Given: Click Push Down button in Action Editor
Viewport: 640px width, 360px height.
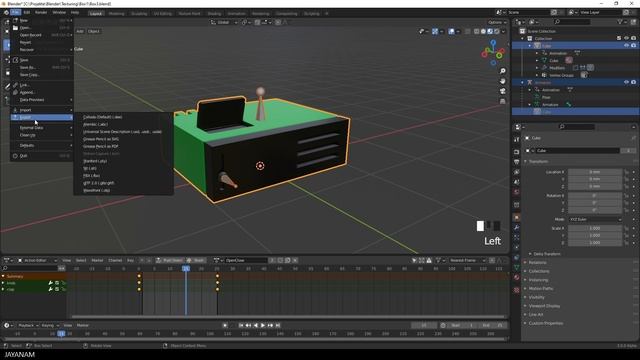Looking at the screenshot, I should click(x=169, y=260).
